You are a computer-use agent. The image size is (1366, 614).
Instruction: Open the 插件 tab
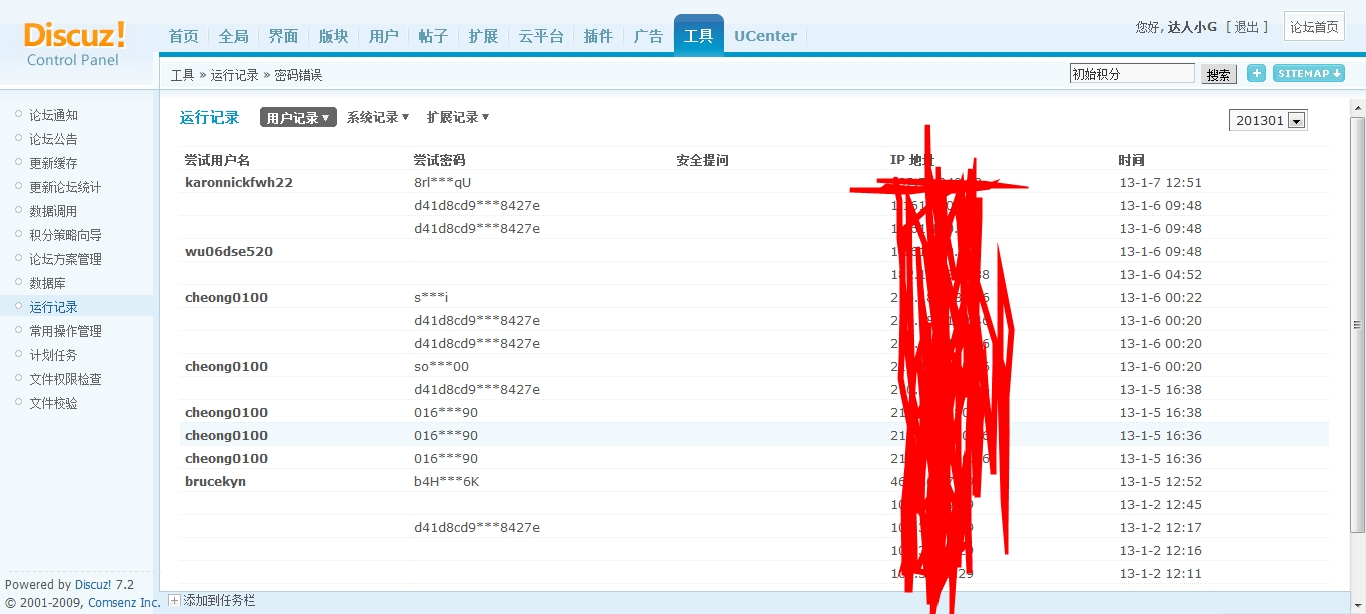click(x=598, y=36)
